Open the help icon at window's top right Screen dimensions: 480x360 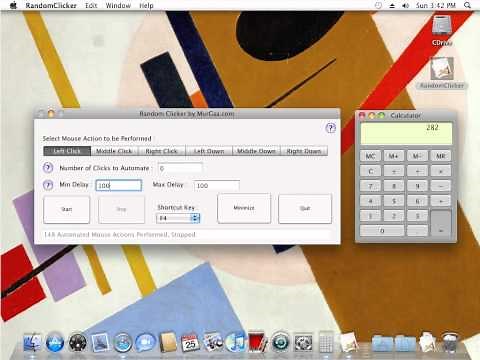tap(330, 128)
